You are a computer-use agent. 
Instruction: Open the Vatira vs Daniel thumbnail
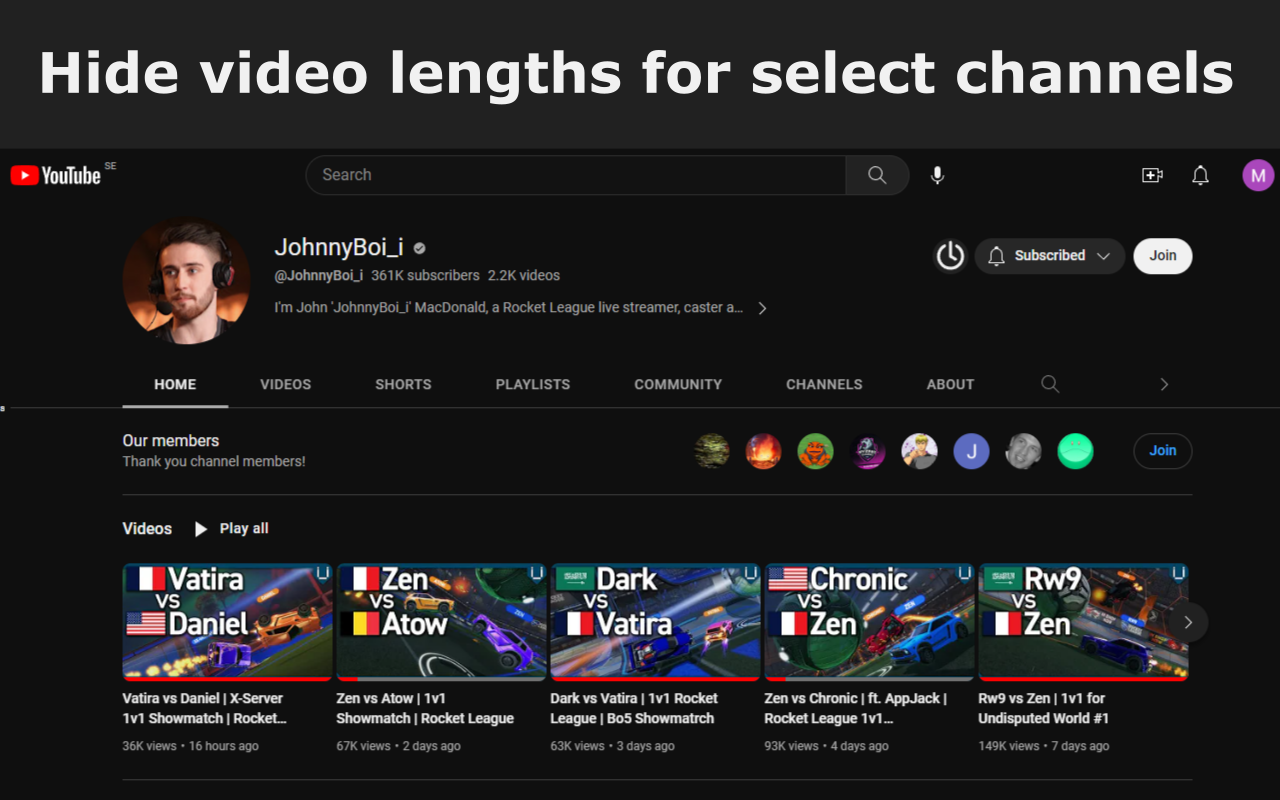[x=228, y=622]
